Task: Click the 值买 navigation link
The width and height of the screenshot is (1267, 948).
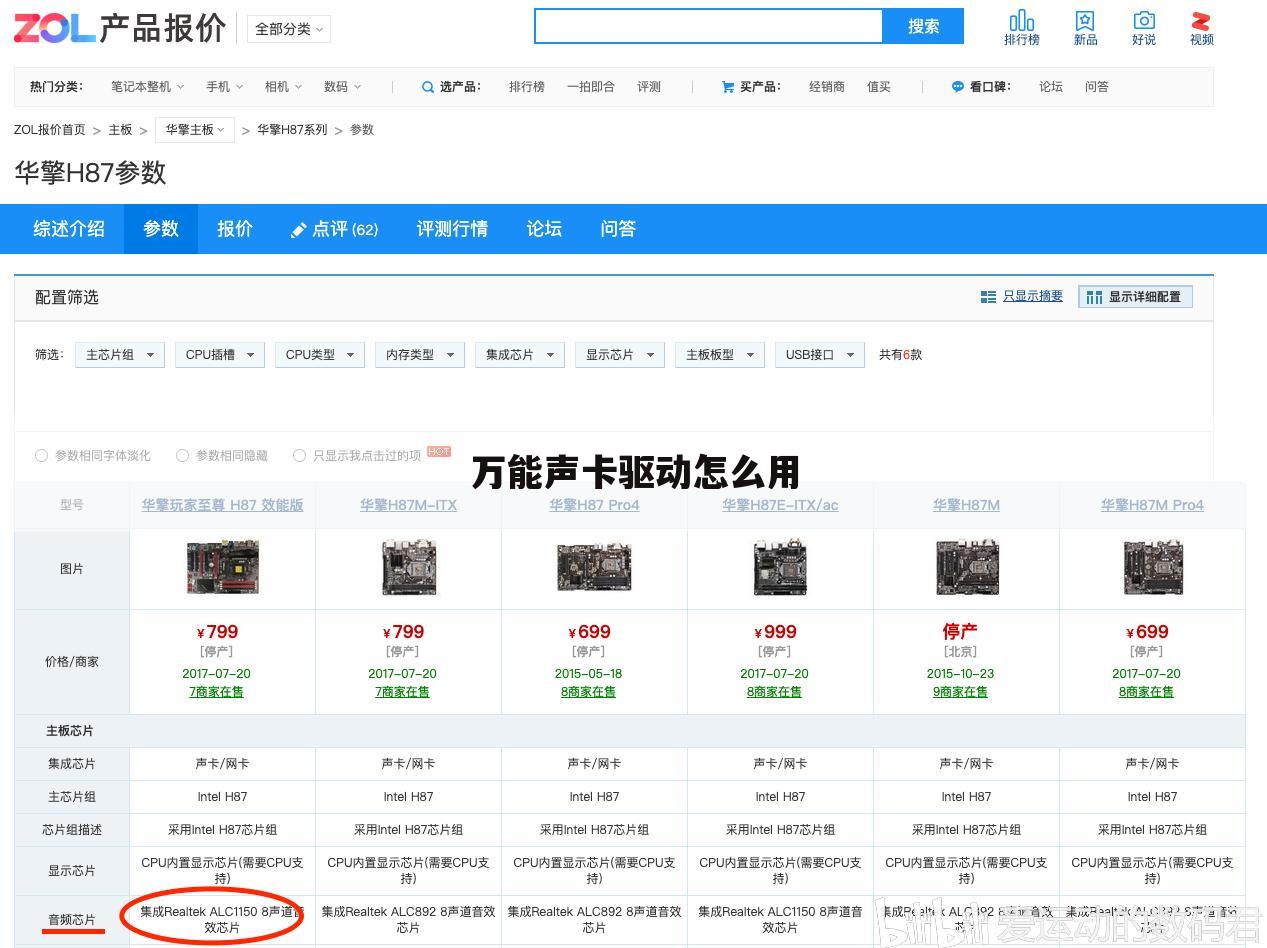Action: (879, 87)
